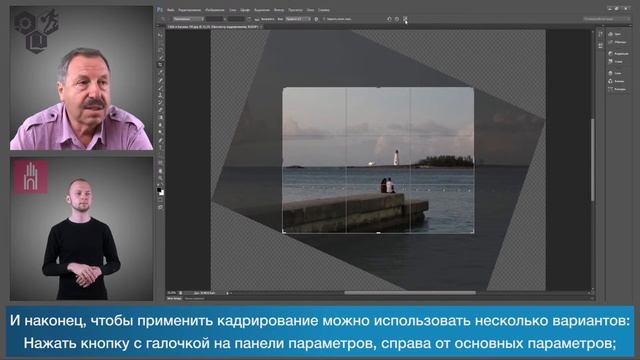This screenshot has width=640, height=360.
Task: Open the Справка menu
Action: [x=324, y=10]
